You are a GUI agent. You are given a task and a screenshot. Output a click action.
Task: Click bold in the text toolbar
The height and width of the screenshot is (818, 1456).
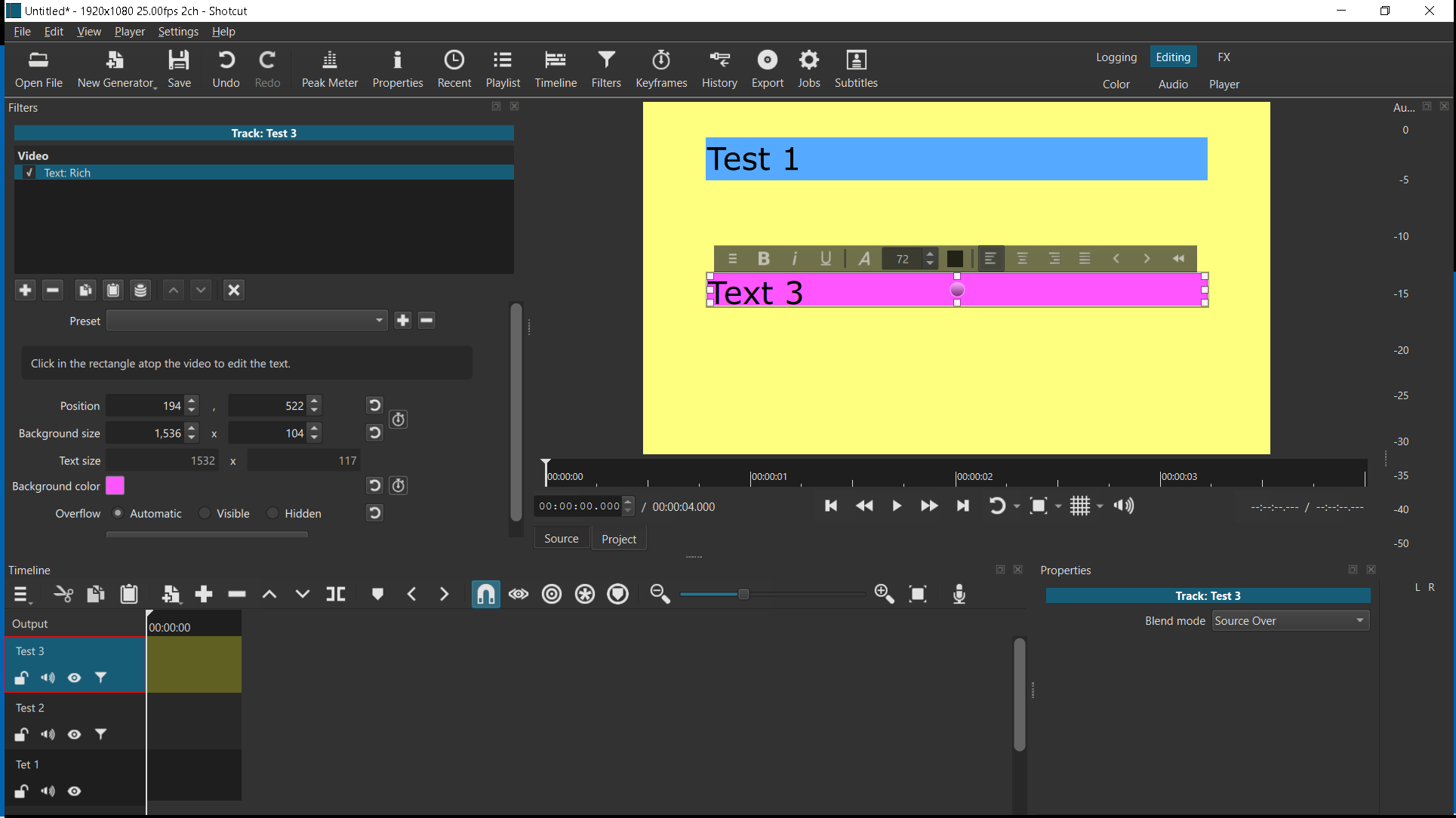(763, 259)
